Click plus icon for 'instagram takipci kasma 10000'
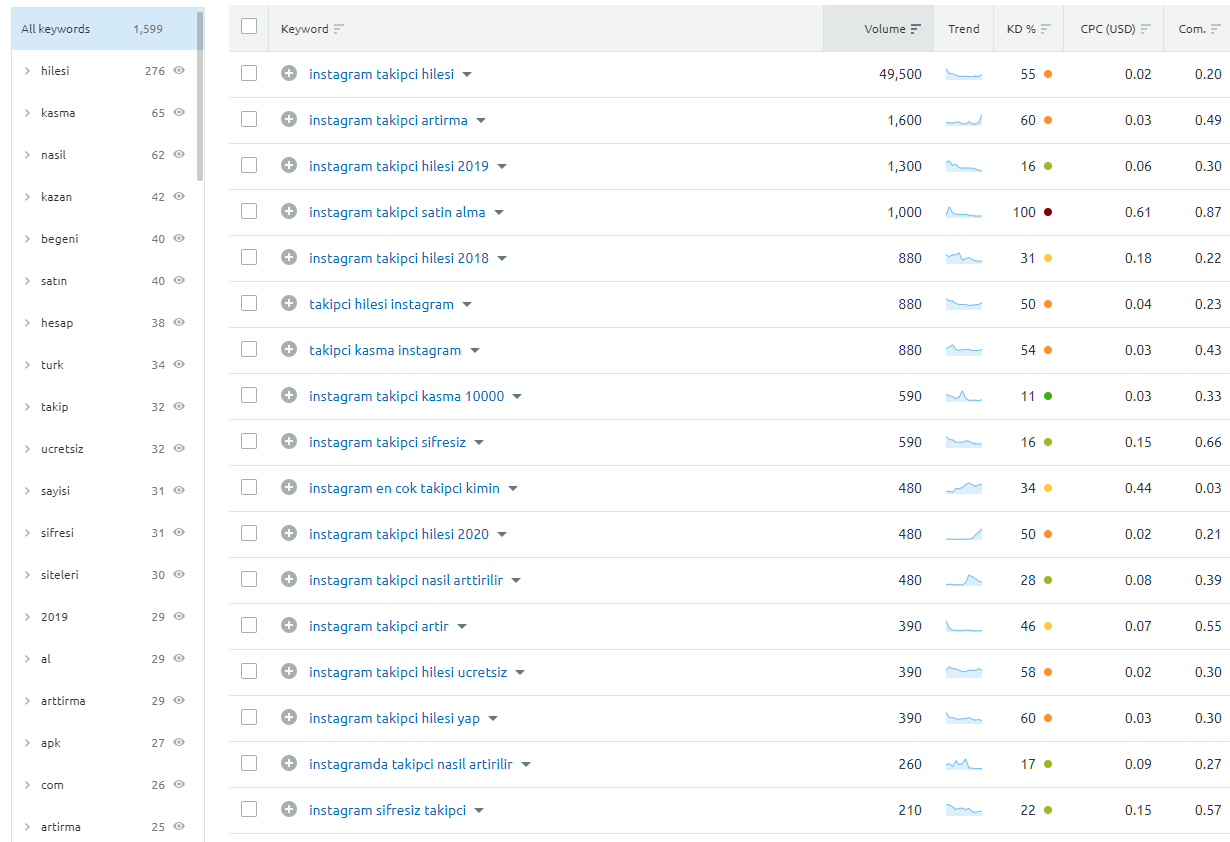This screenshot has width=1230, height=842. pyautogui.click(x=289, y=396)
